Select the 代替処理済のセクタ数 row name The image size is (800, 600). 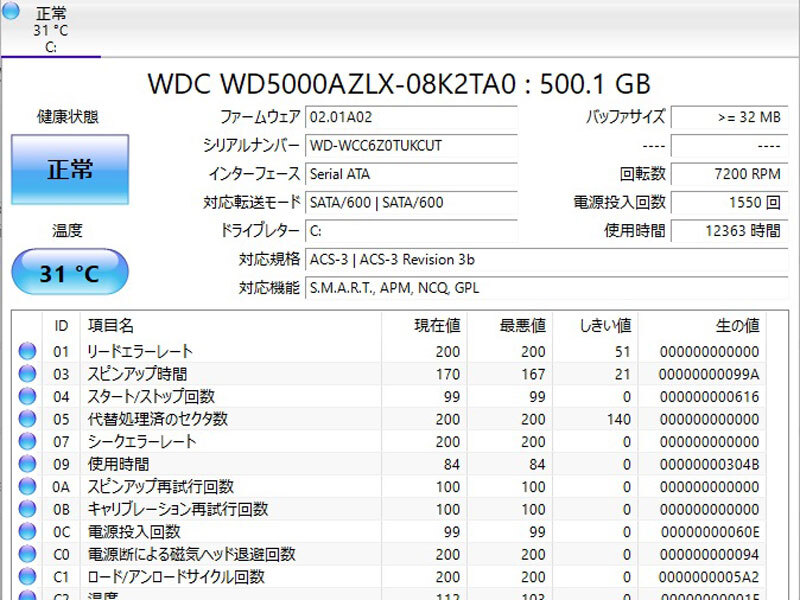[157, 419]
